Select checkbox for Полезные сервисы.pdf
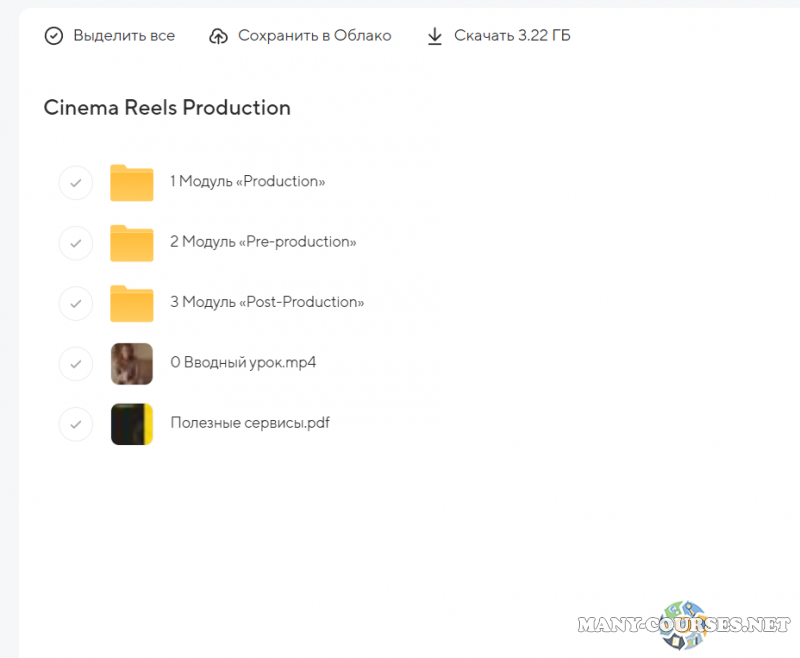 click(76, 424)
